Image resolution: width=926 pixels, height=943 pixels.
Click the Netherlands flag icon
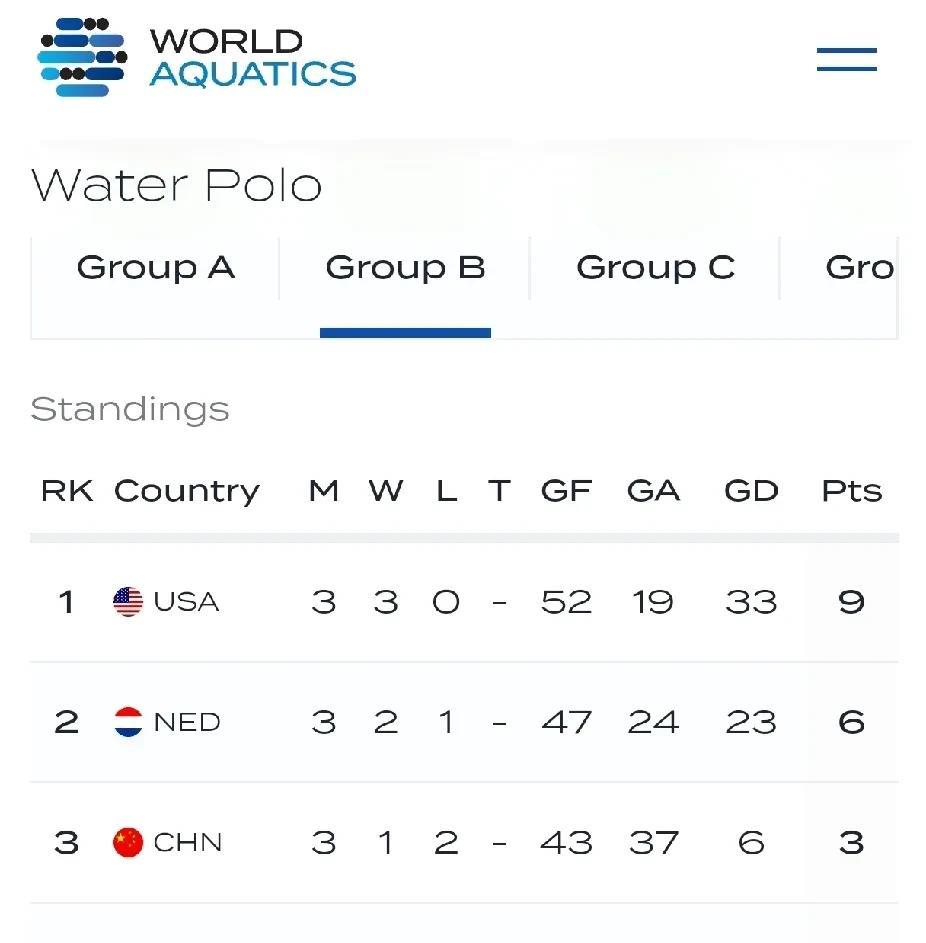(128, 722)
